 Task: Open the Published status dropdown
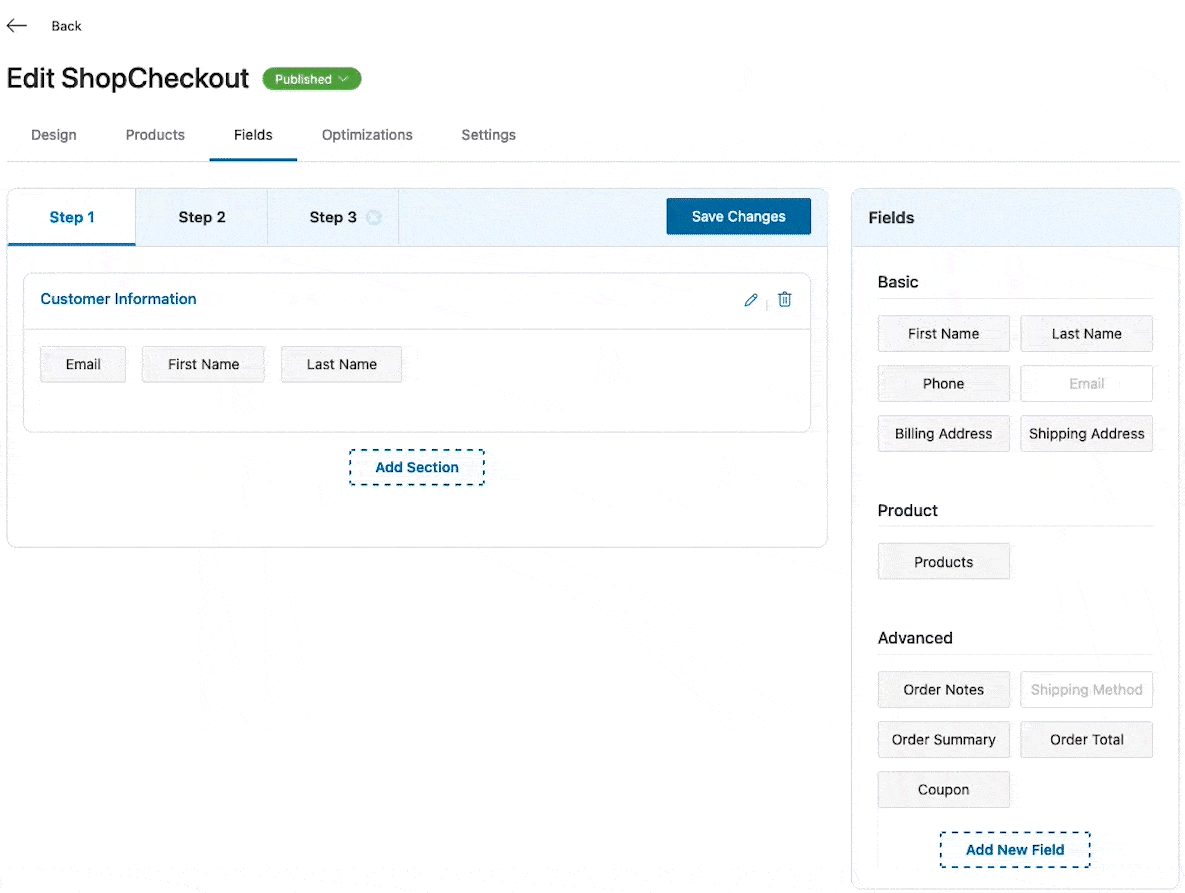(x=311, y=79)
